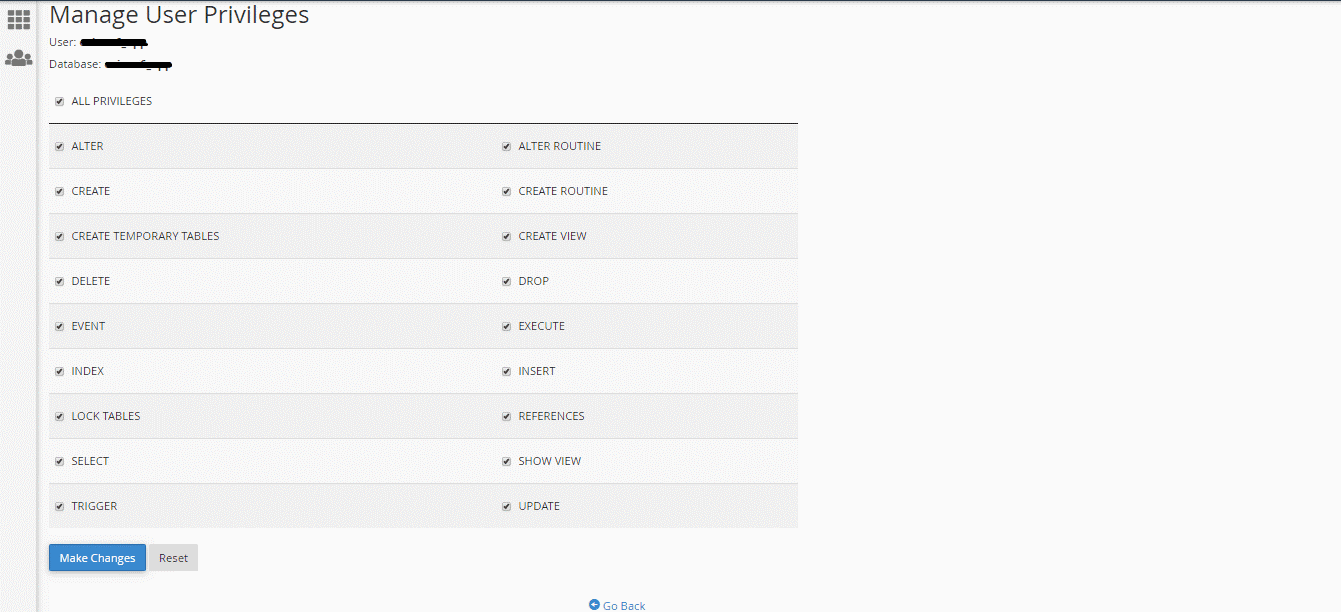Toggle the LOCK TABLES privilege
This screenshot has width=1341, height=612.
(x=59, y=415)
